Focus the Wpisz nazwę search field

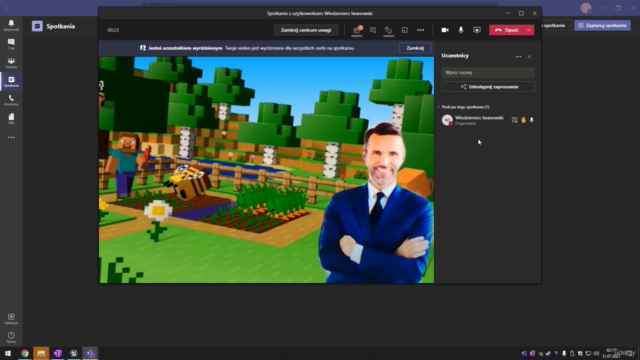[x=488, y=72]
